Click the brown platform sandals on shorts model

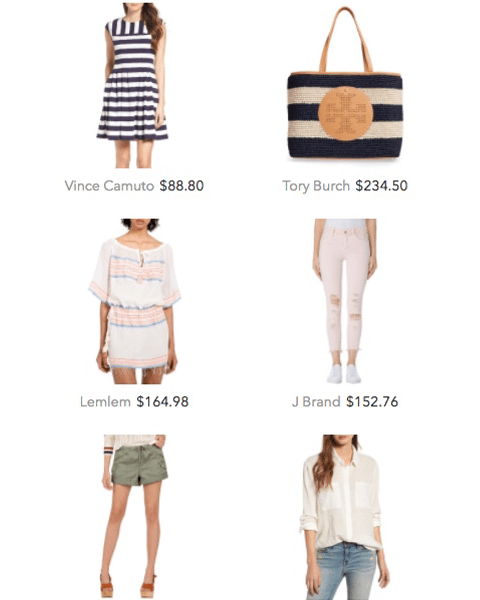coord(128,585)
